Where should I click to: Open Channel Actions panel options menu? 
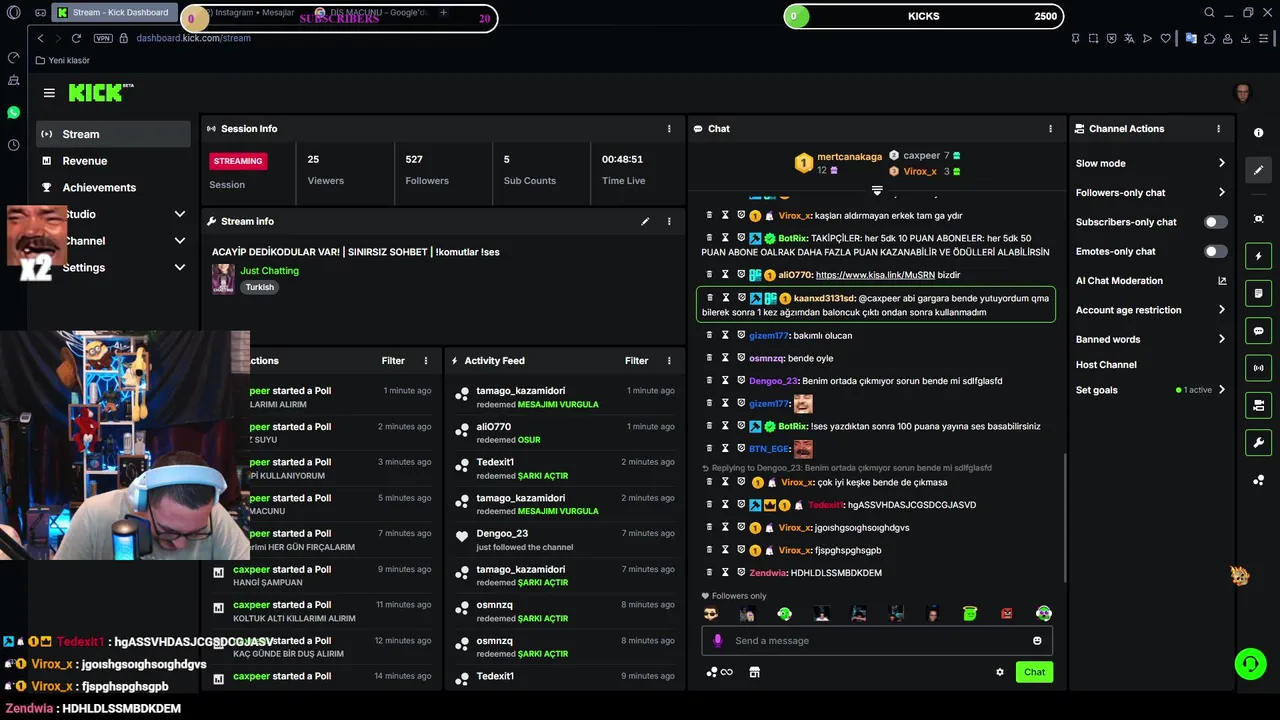tap(1218, 129)
